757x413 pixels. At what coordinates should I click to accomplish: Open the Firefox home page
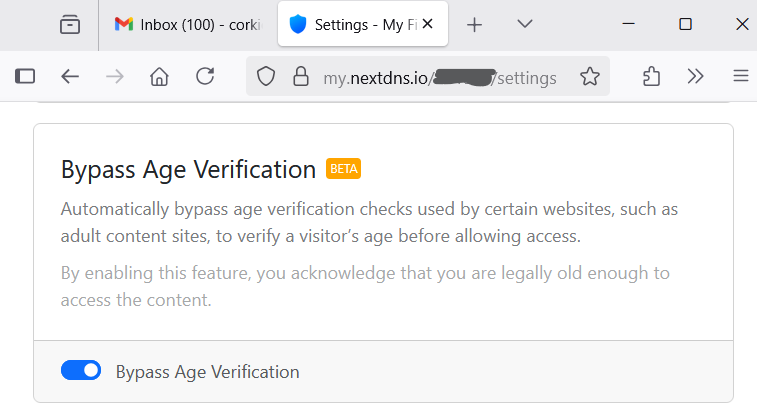tap(159, 76)
